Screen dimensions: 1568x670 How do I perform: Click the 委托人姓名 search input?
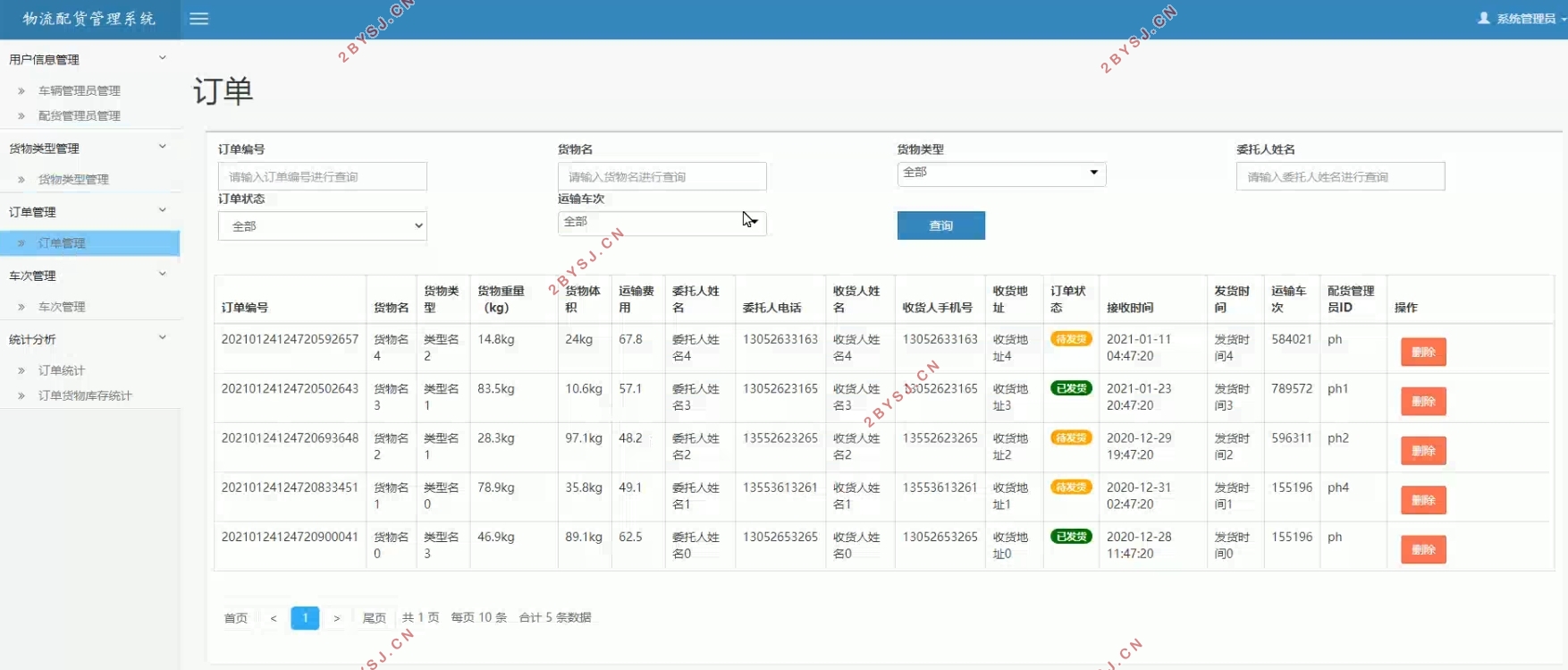(1341, 176)
